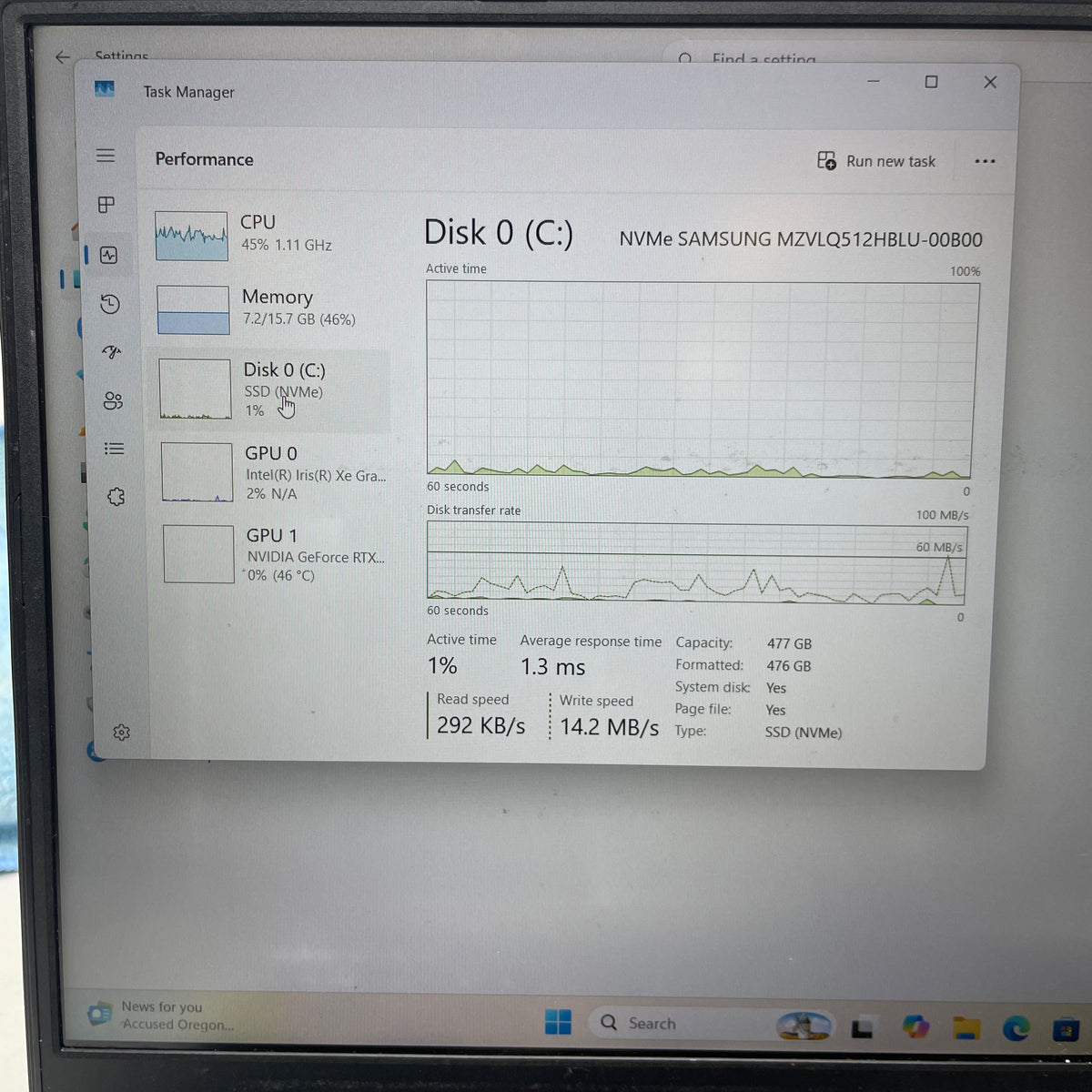Open the Processes page icon in the sidebar
Viewport: 1092px width, 1092px height.
coord(106,205)
